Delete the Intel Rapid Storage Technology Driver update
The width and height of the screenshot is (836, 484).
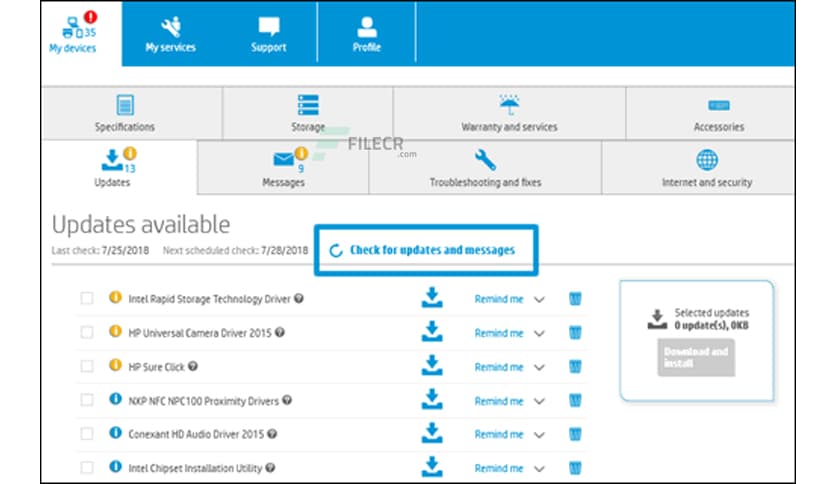coord(575,299)
